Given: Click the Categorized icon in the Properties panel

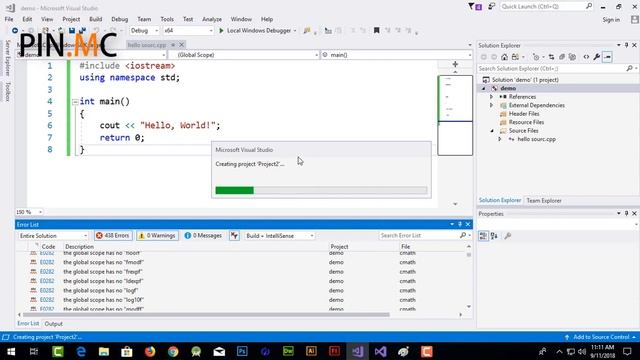Looking at the screenshot, I should point(483,236).
